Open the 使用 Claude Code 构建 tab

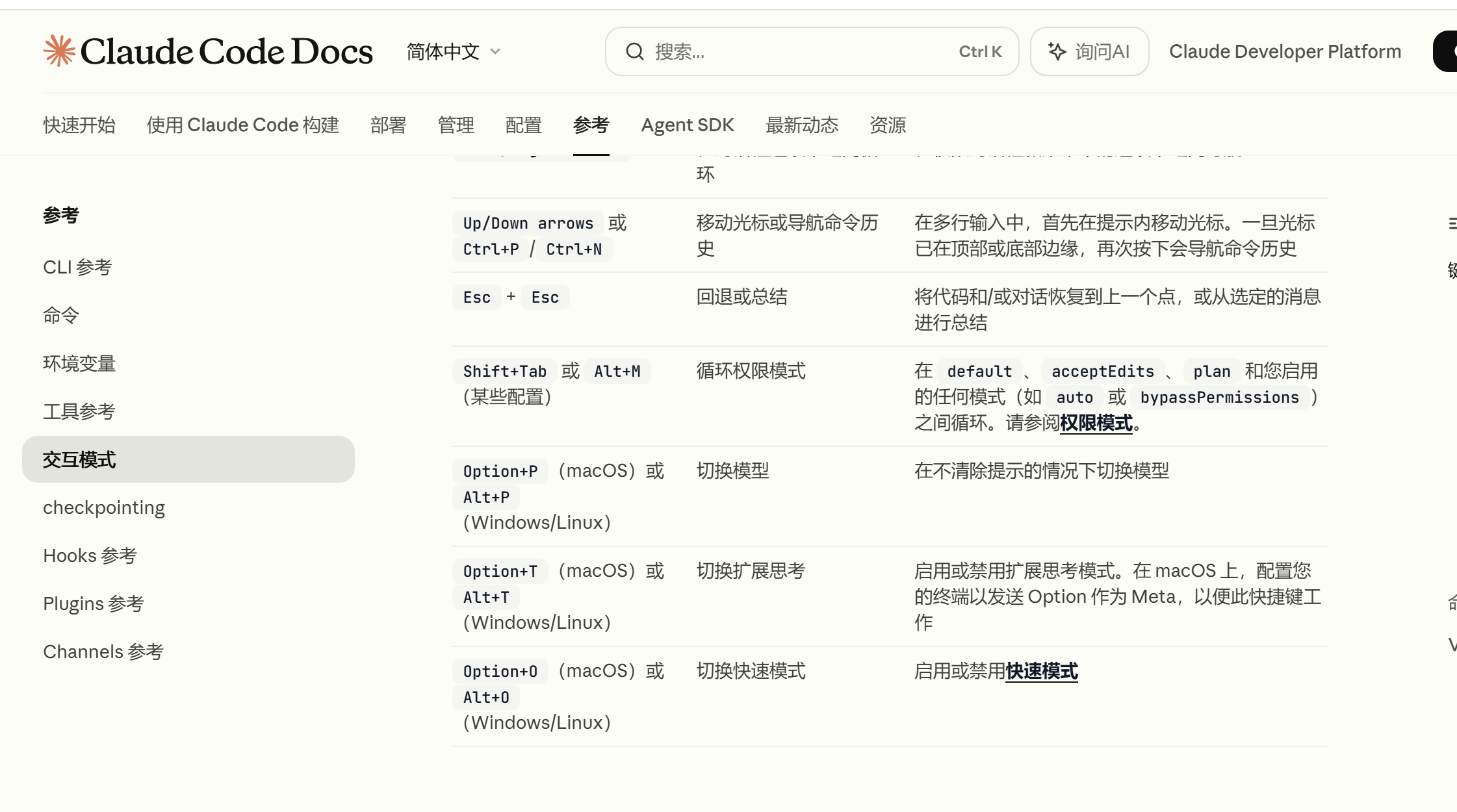242,125
